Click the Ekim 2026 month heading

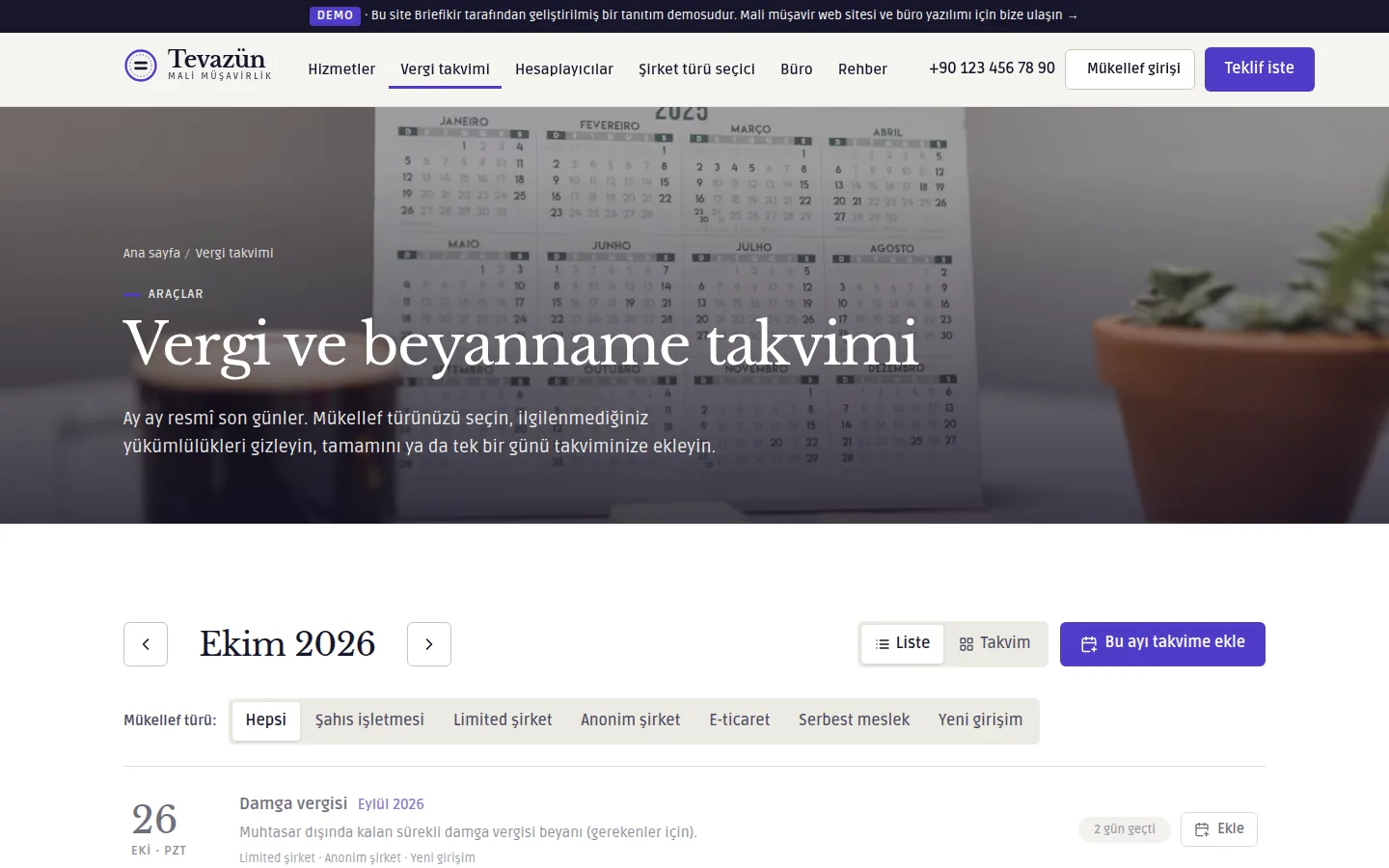click(x=287, y=644)
